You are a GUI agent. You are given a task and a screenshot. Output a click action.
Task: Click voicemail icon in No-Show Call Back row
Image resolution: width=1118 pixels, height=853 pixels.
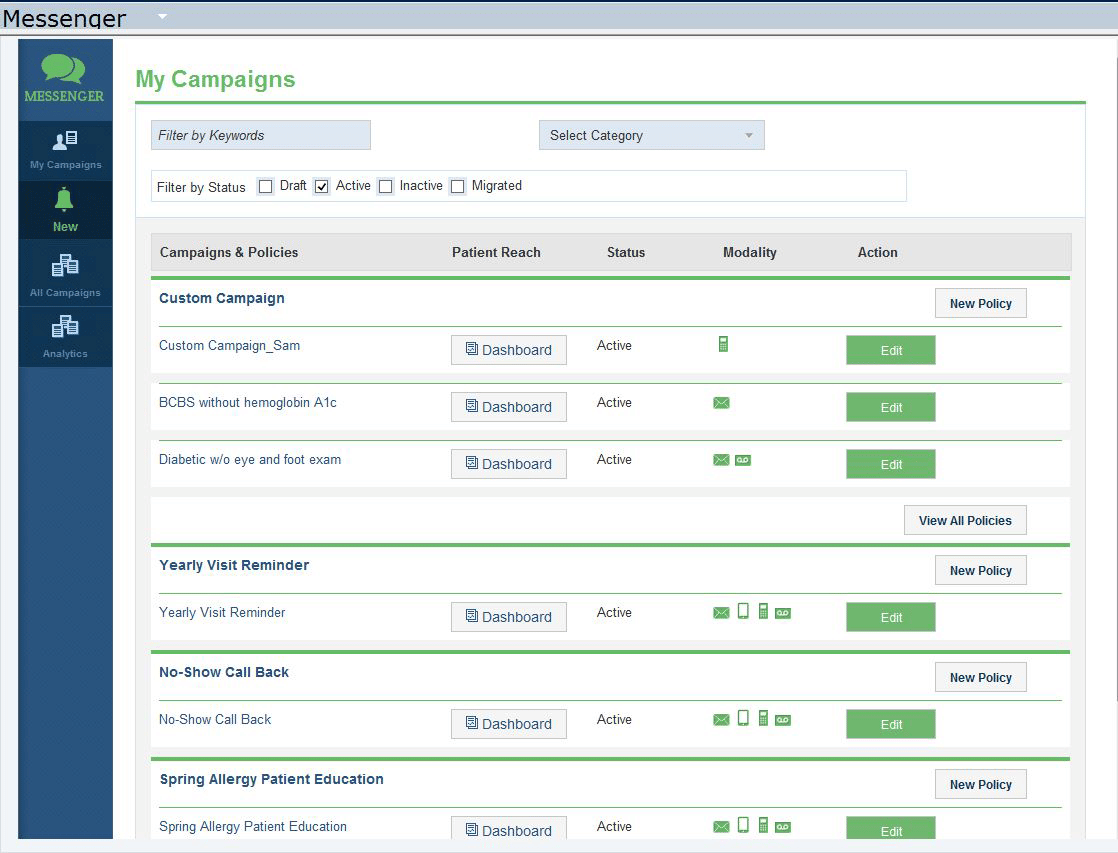click(783, 720)
